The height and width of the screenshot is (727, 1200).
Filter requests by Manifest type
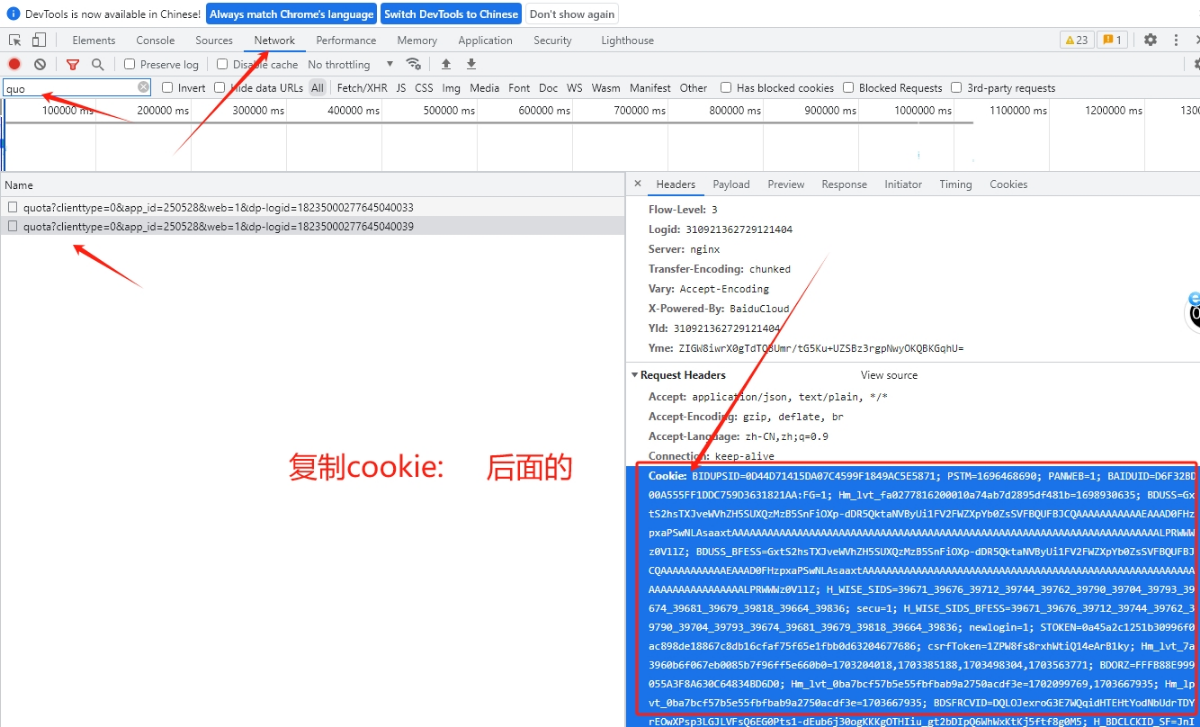point(650,88)
